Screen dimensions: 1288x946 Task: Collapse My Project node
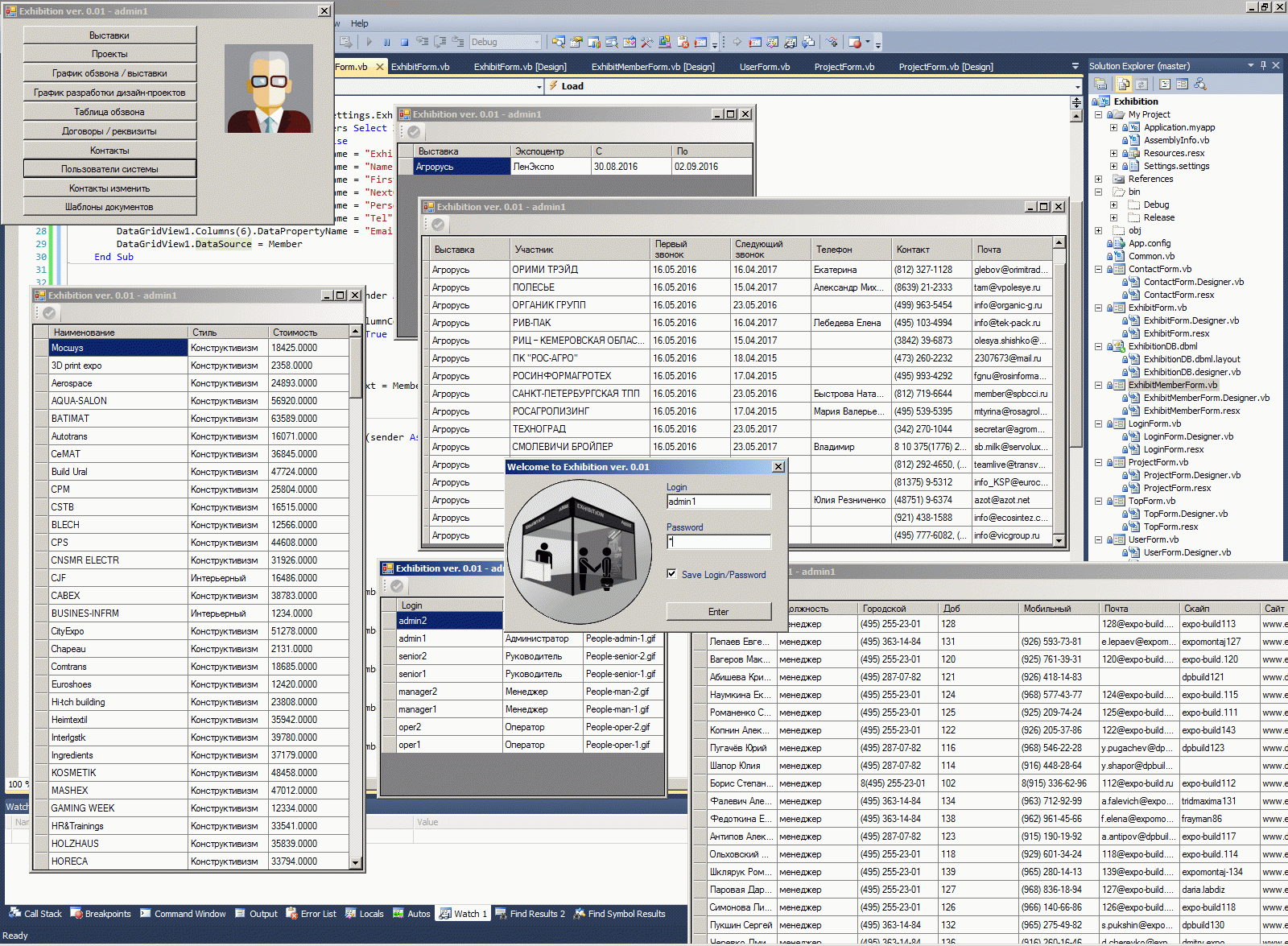pos(1098,114)
